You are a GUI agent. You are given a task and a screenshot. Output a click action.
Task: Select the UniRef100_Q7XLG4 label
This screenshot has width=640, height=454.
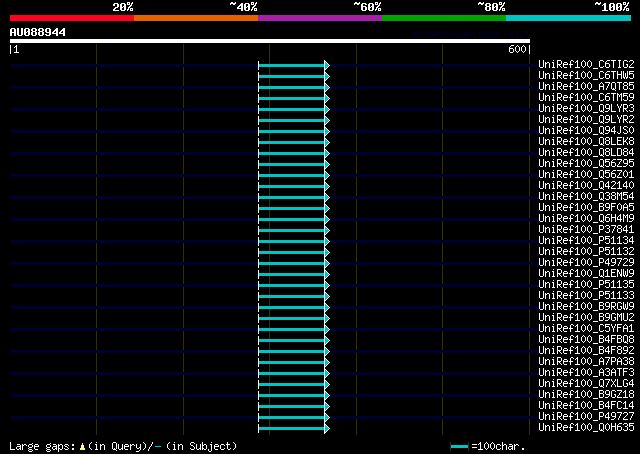(x=586, y=384)
